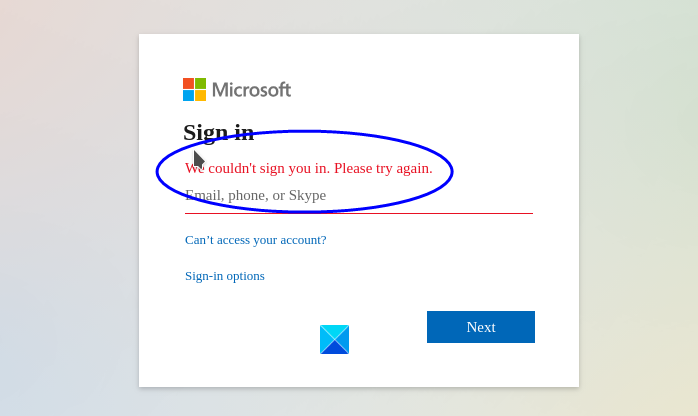698x416 pixels.
Task: Click the yellow square in Microsoft logo
Action: [x=200, y=95]
